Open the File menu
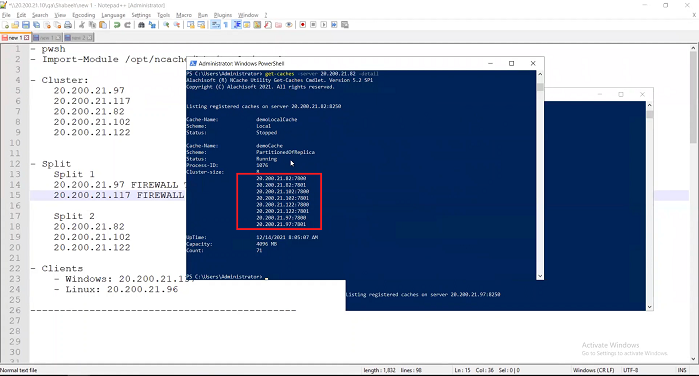Screen dimensions: 699x376 [x=6, y=15]
